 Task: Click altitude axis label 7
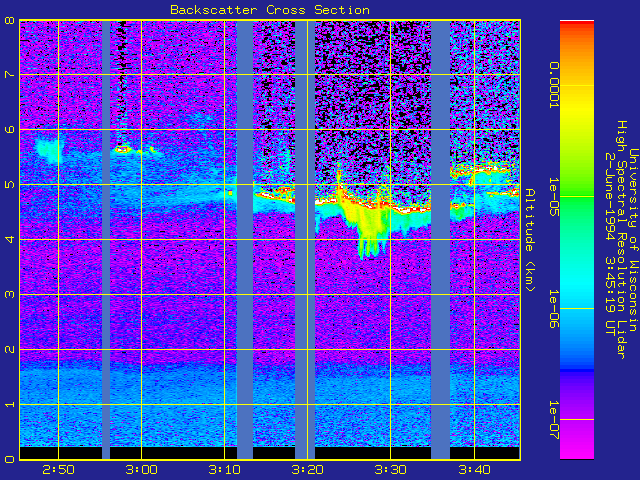point(9,75)
